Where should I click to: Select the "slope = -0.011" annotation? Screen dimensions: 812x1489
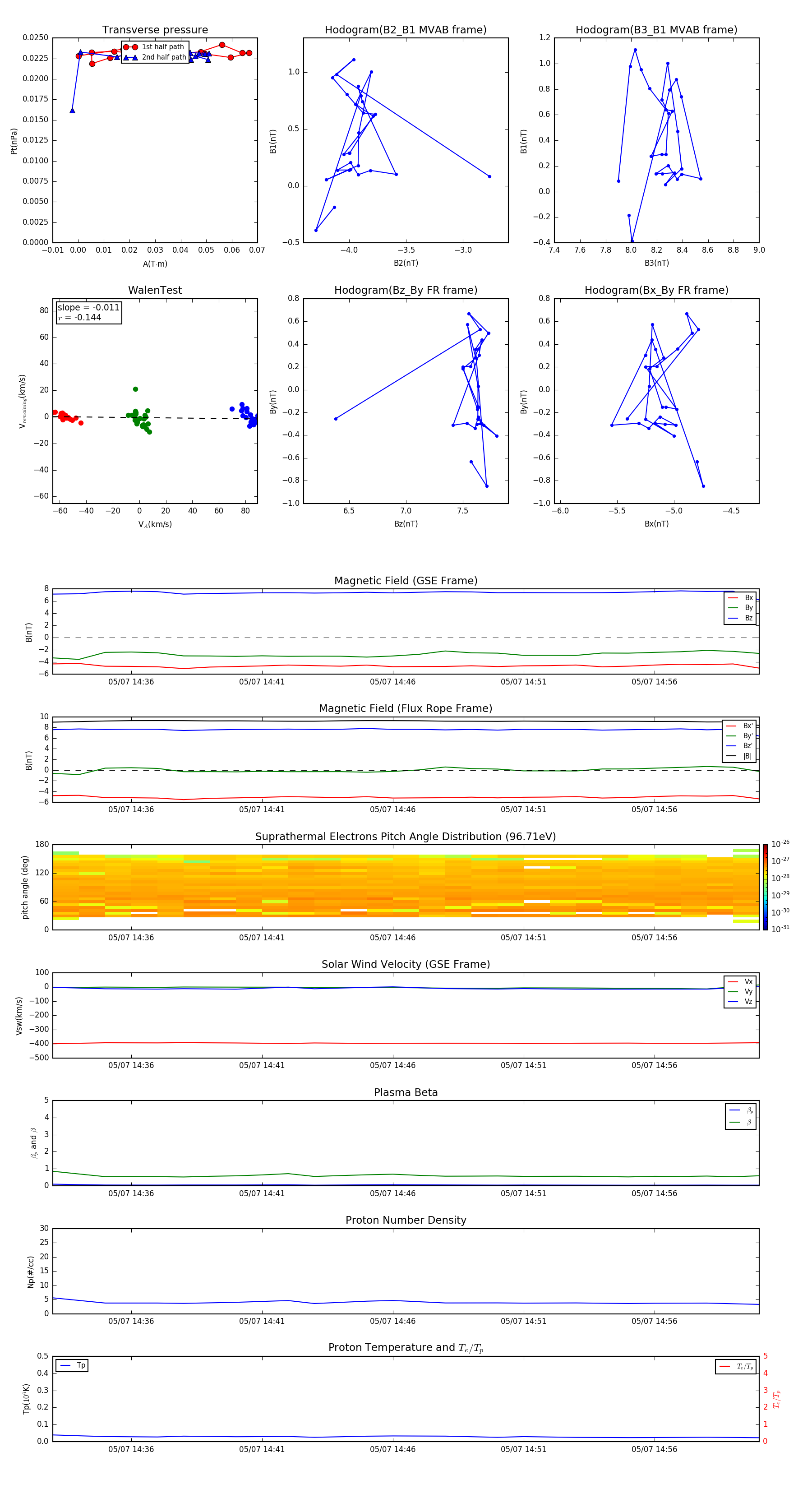[88, 308]
